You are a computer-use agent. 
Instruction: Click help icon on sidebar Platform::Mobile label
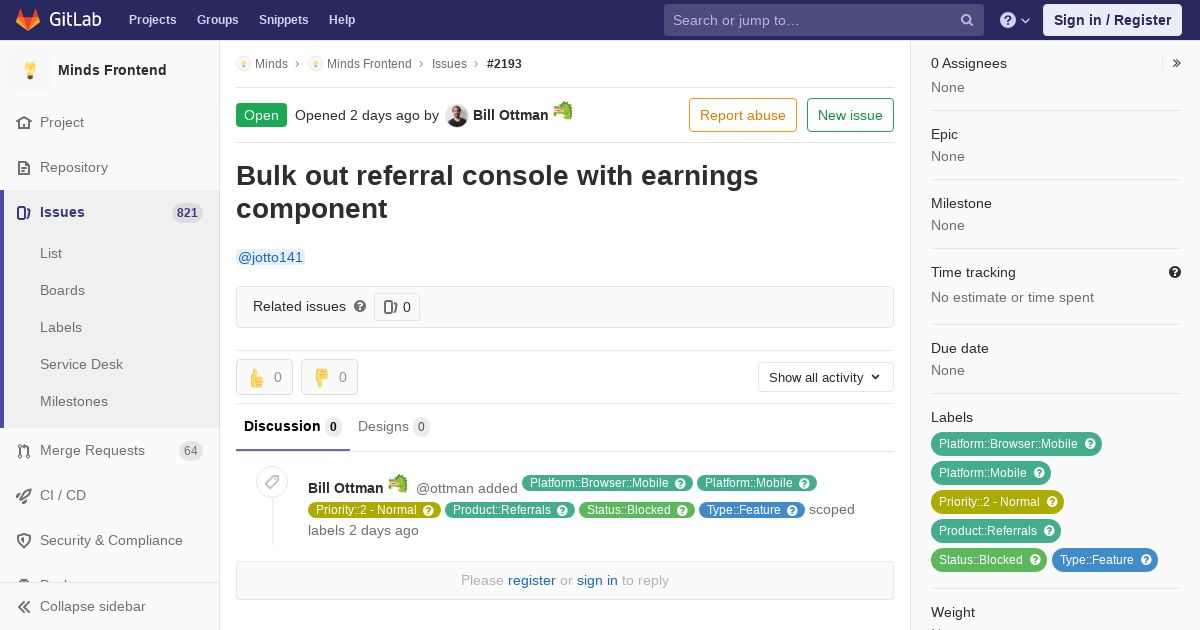pyautogui.click(x=1039, y=473)
